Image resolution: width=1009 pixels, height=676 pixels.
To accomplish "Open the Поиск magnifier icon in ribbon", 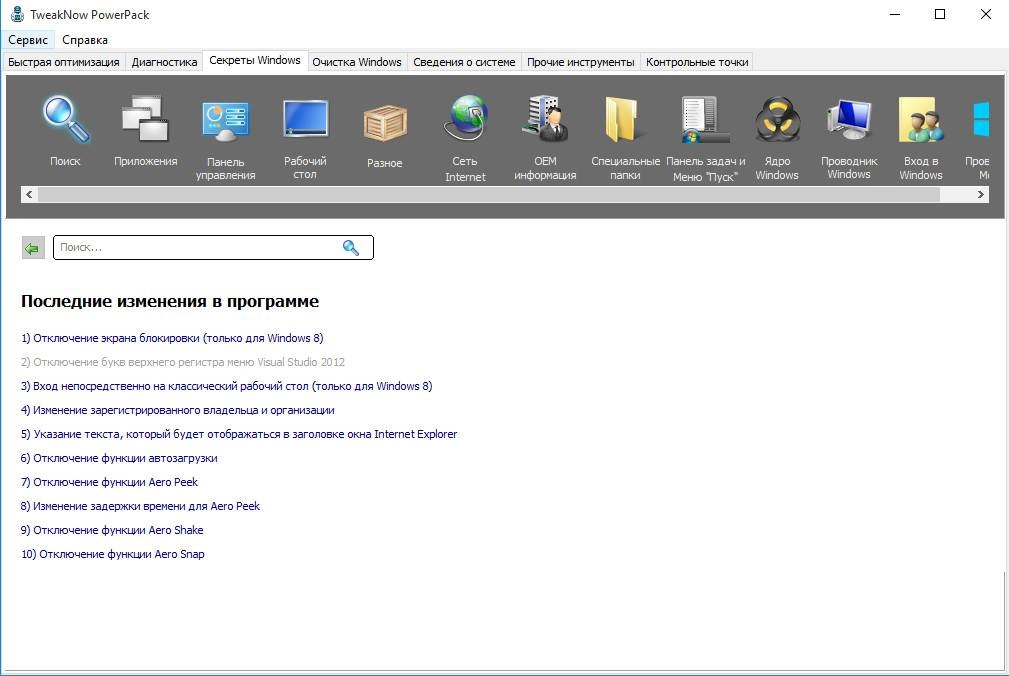I will click(x=66, y=120).
